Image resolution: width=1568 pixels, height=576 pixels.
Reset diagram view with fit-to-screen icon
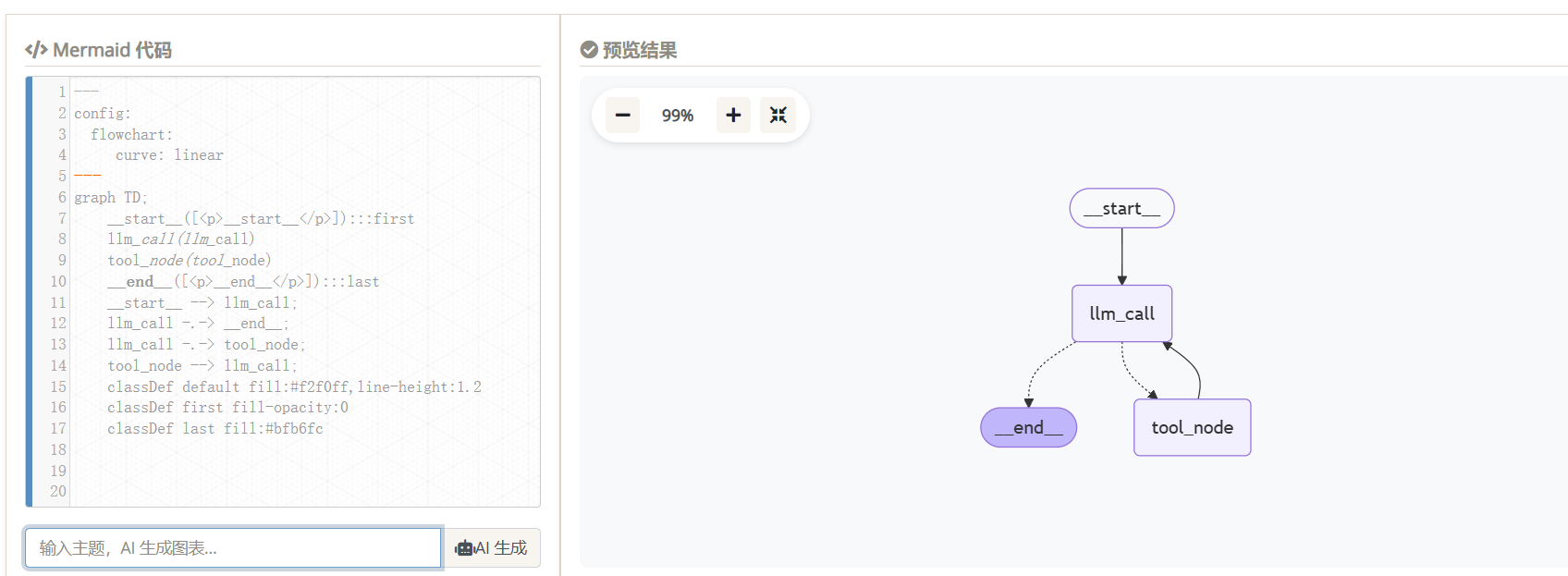(778, 116)
